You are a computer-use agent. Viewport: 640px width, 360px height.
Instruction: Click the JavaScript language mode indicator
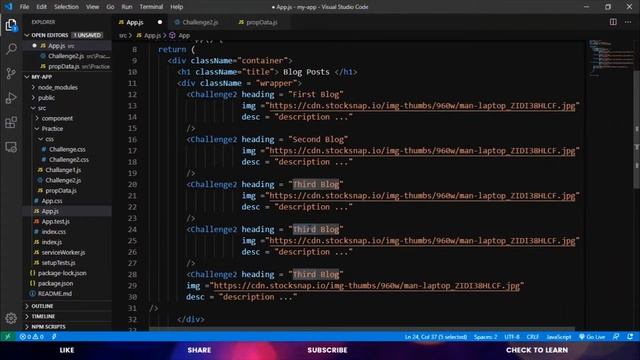point(558,337)
